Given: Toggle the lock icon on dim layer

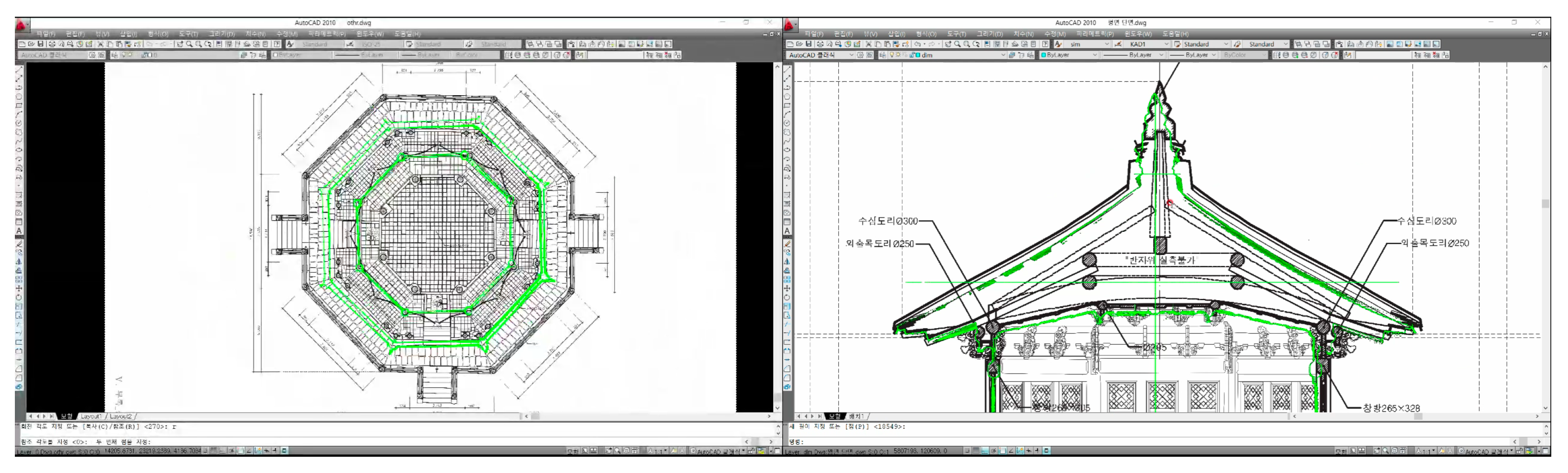Looking at the screenshot, I should click(x=911, y=55).
